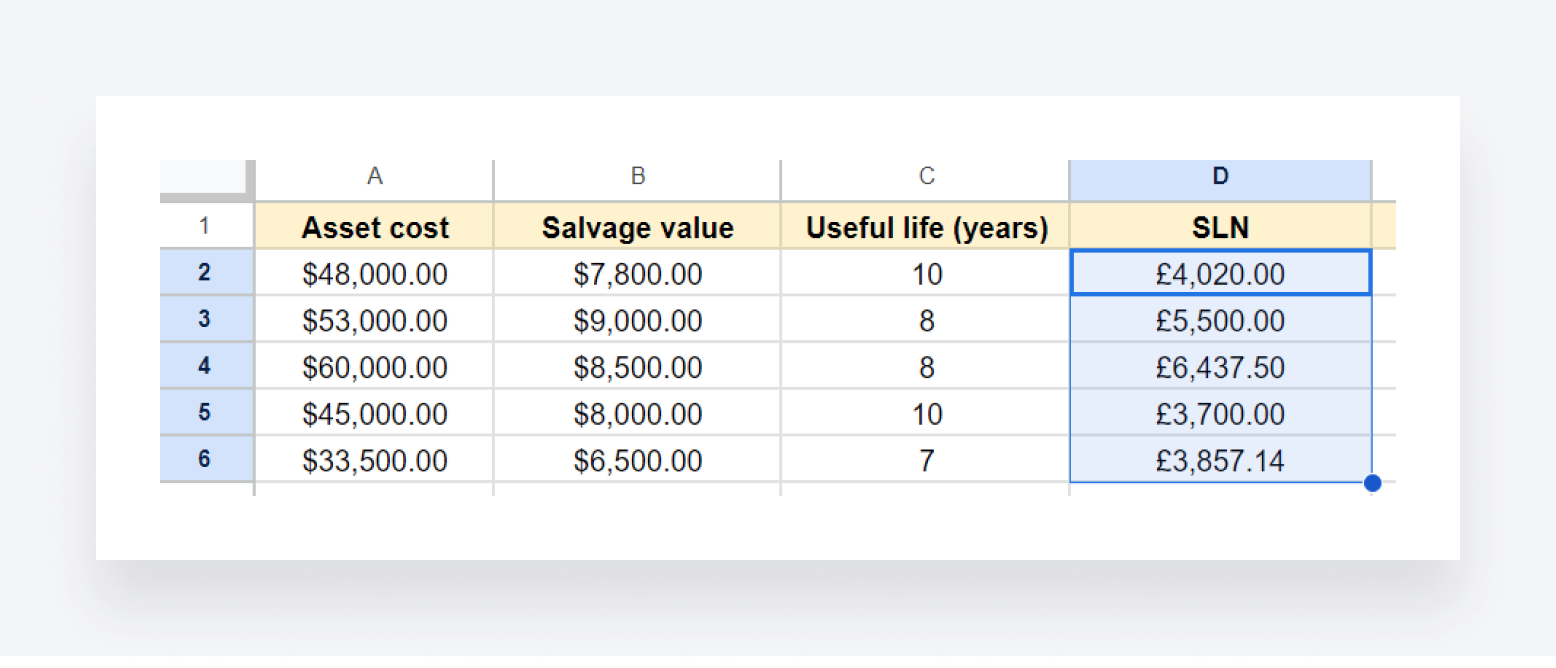Image resolution: width=1556 pixels, height=668 pixels.
Task: Click the cell containing $6,500.00
Action: [636, 460]
